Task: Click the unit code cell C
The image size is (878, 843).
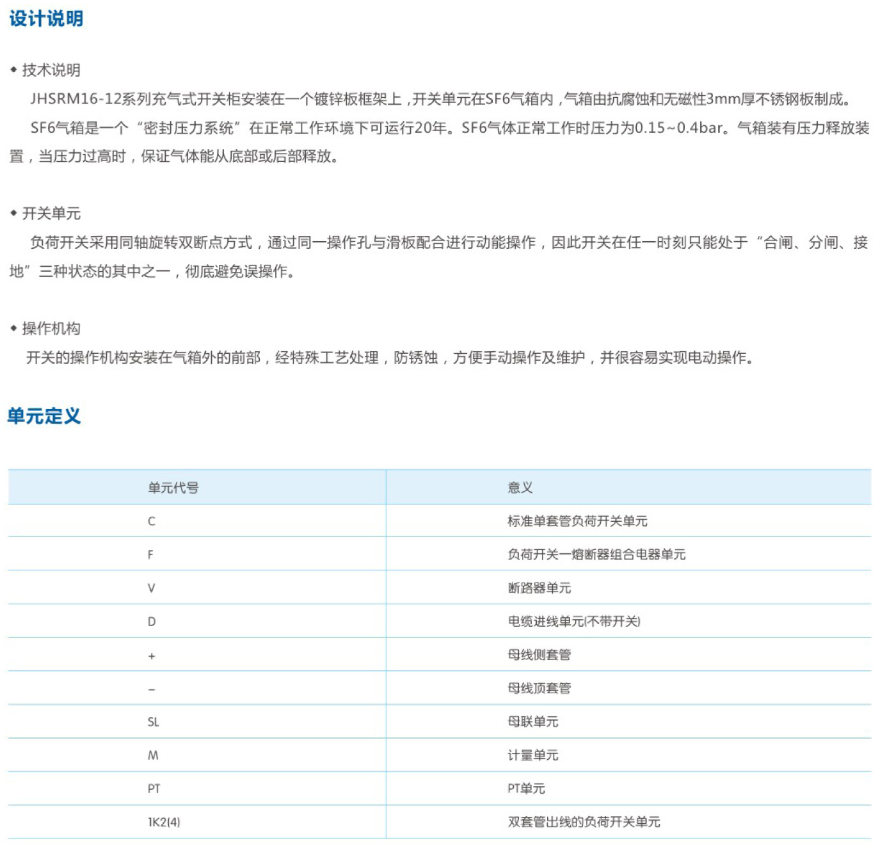Action: (151, 521)
